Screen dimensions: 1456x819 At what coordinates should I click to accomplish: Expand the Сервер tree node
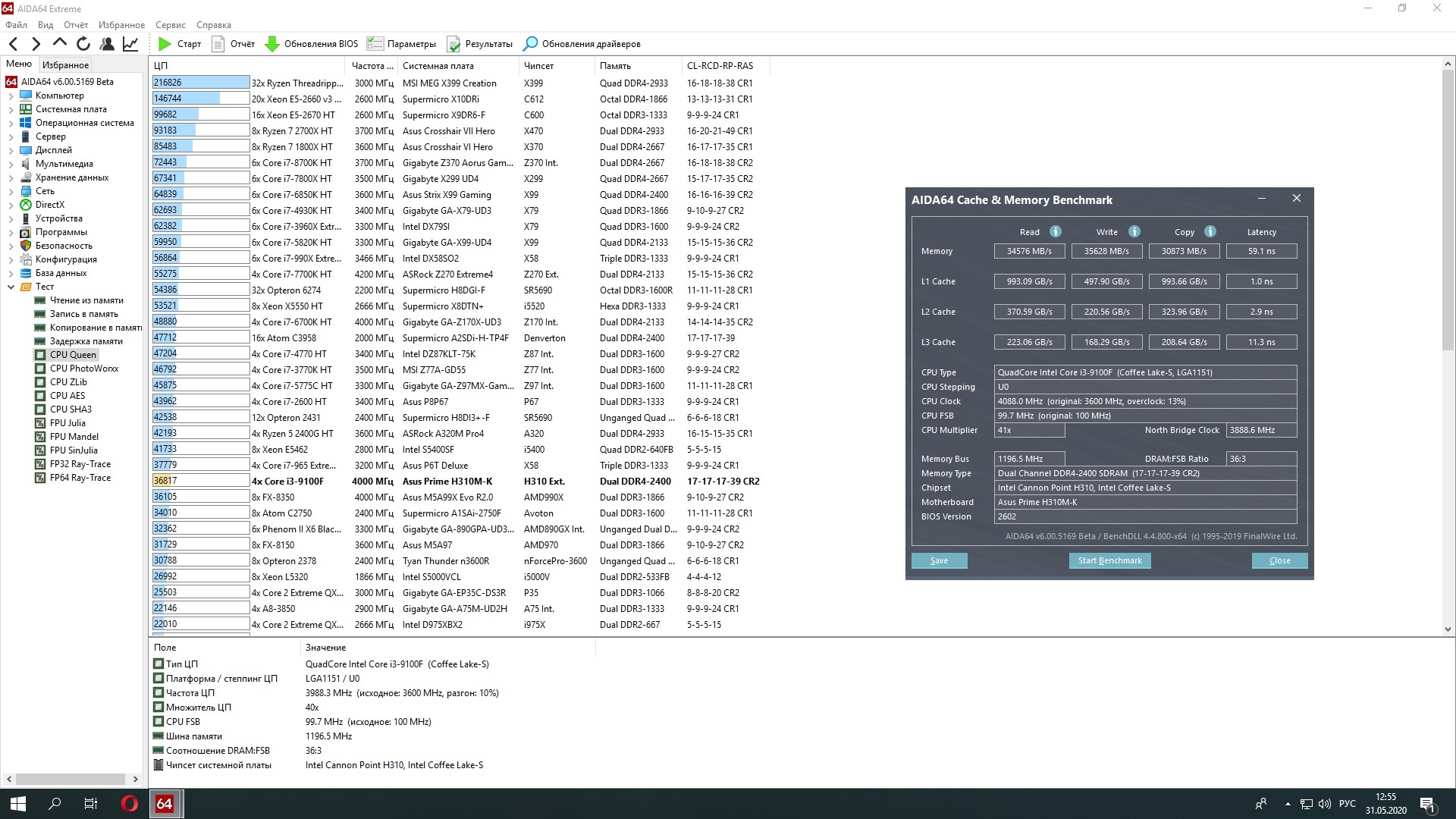11,137
